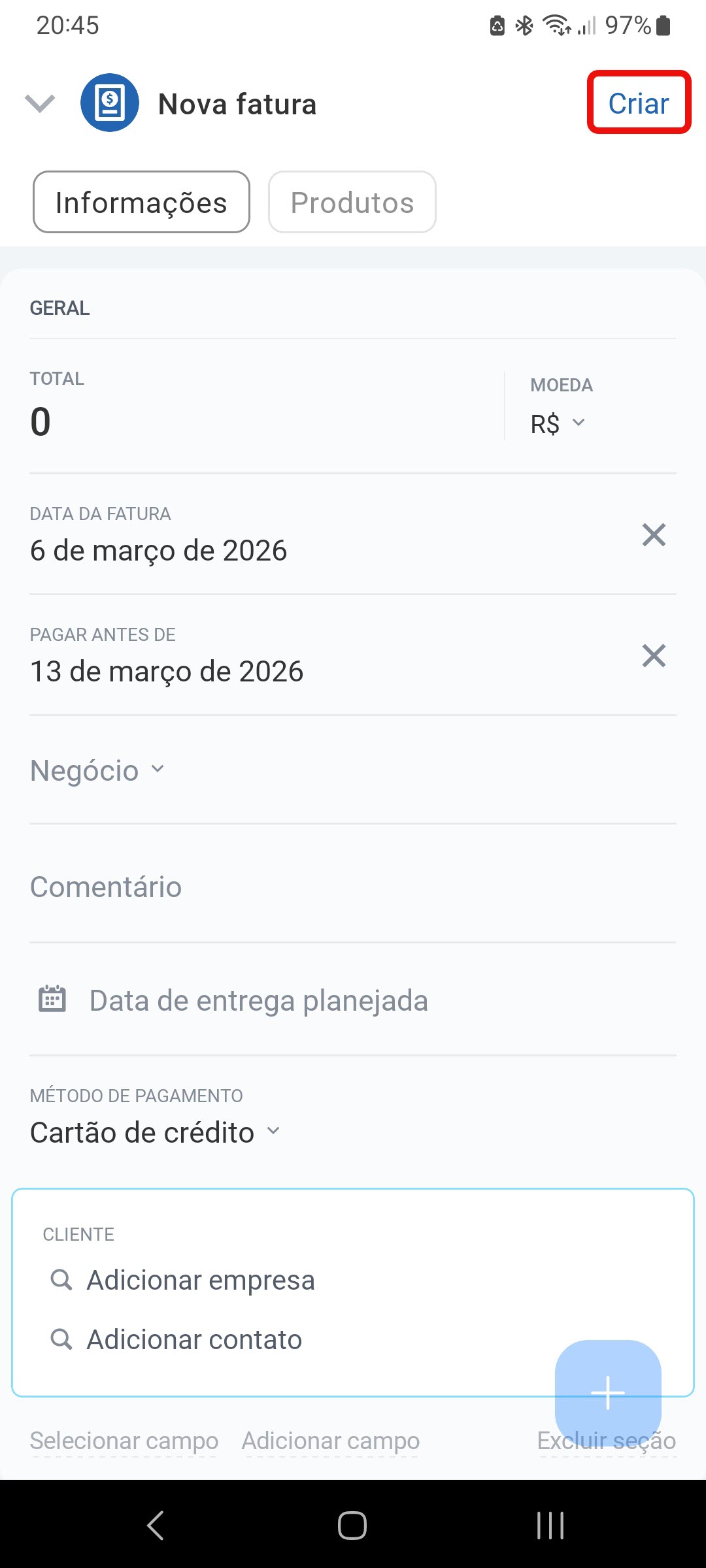
Task: Tap the calendar icon for planned delivery
Action: 52,1000
